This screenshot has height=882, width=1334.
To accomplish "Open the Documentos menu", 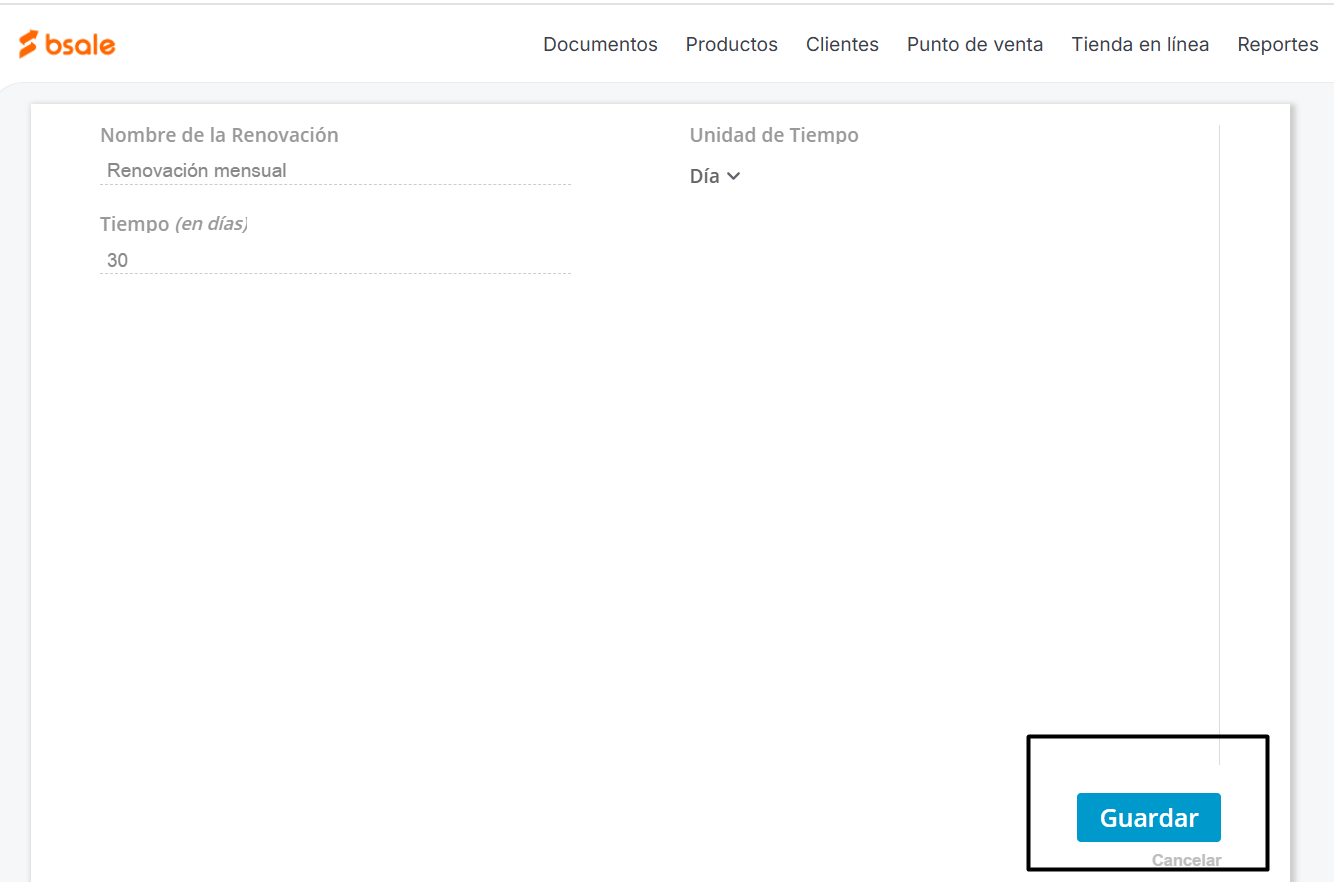I will coord(600,44).
